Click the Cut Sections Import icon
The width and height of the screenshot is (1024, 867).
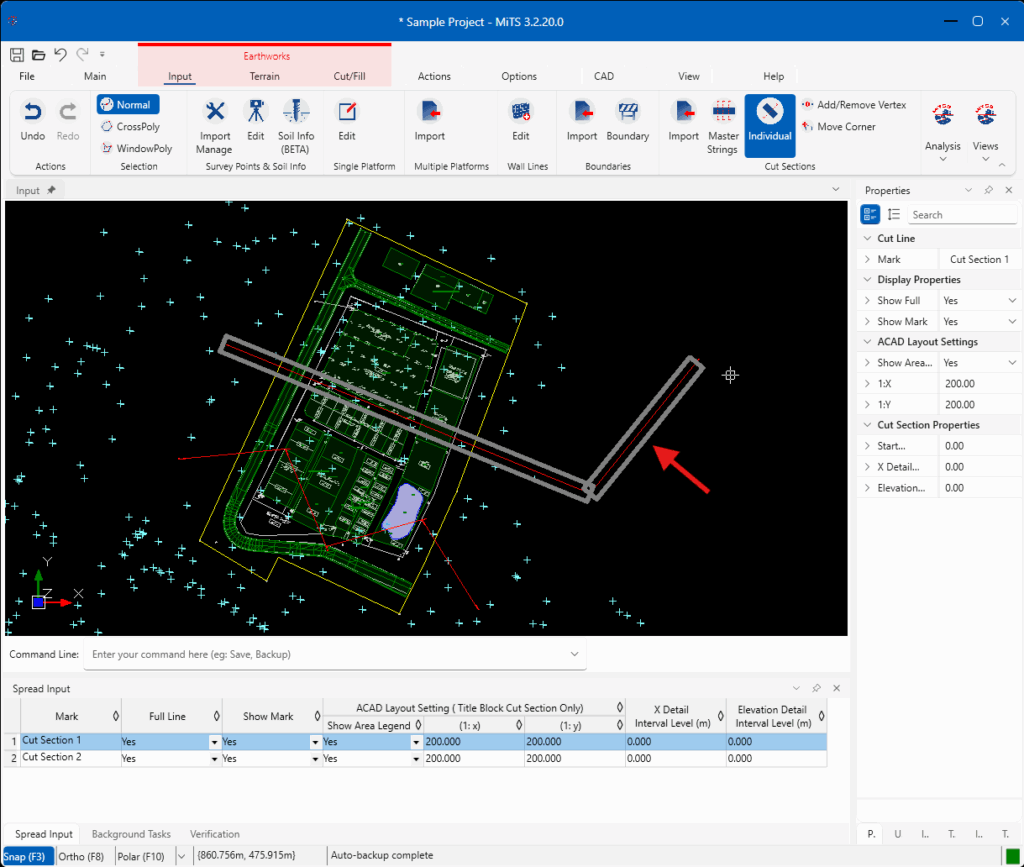(x=684, y=121)
